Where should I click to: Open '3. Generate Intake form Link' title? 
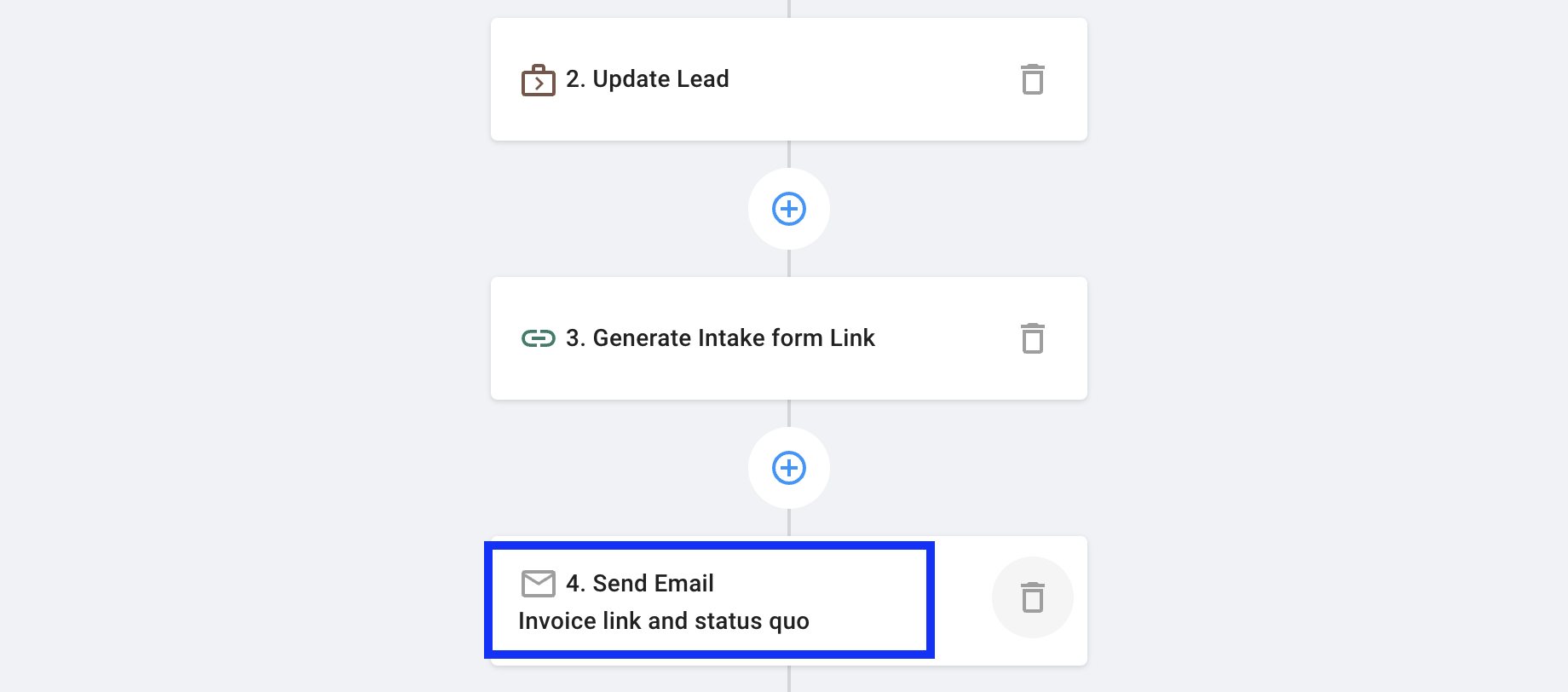(x=720, y=338)
